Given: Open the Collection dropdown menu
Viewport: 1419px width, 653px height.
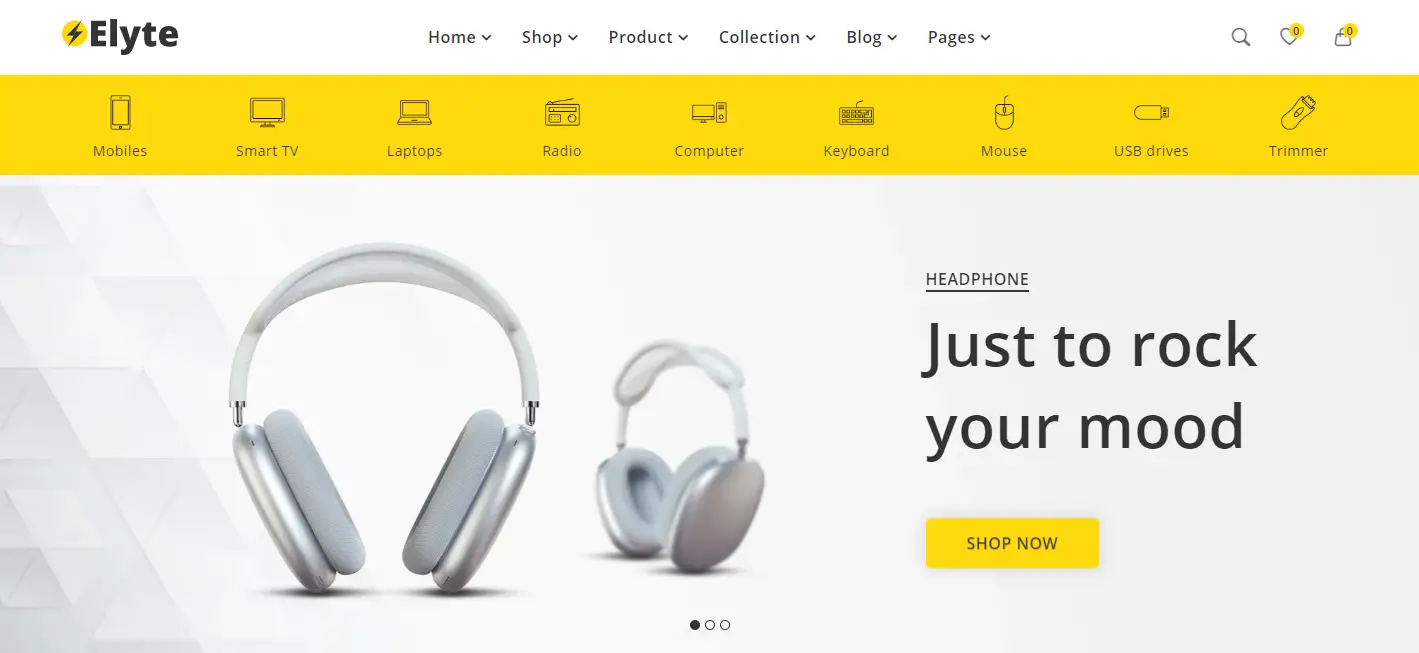Looking at the screenshot, I should [x=767, y=37].
